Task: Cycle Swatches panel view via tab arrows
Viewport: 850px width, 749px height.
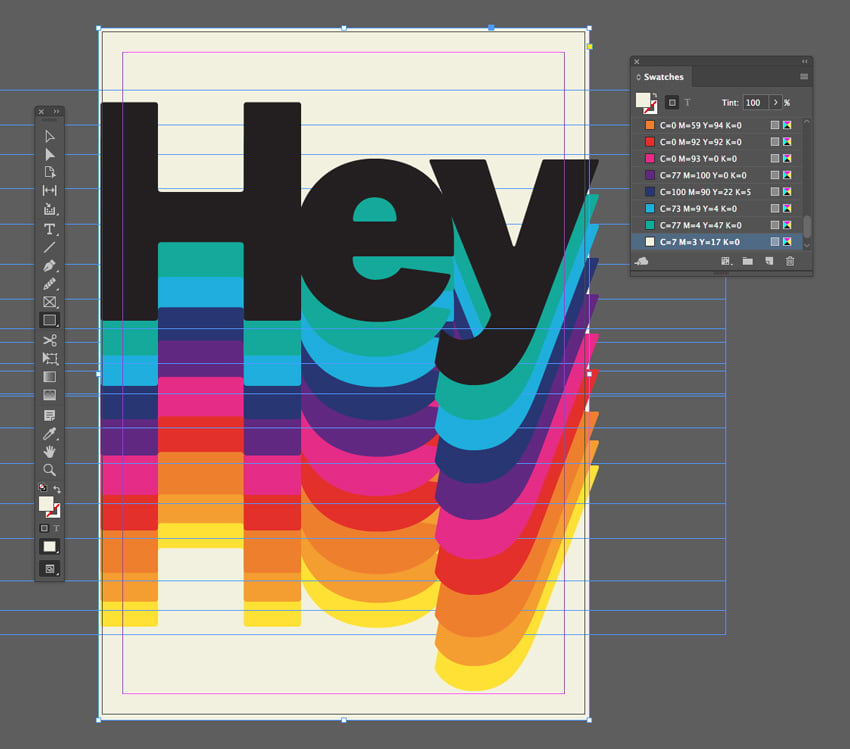Action: tap(639, 77)
